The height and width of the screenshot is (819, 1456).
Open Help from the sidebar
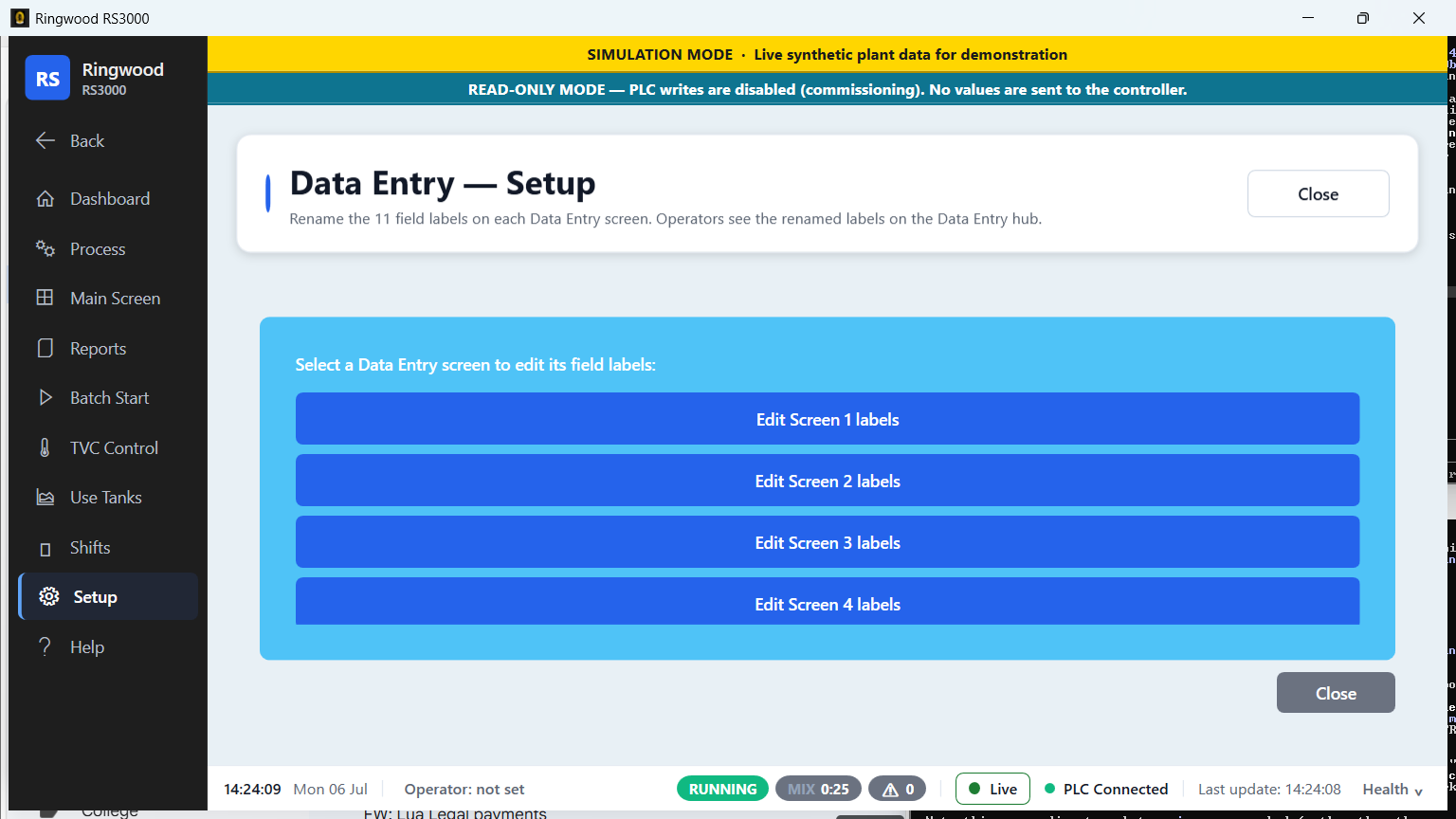click(108, 646)
